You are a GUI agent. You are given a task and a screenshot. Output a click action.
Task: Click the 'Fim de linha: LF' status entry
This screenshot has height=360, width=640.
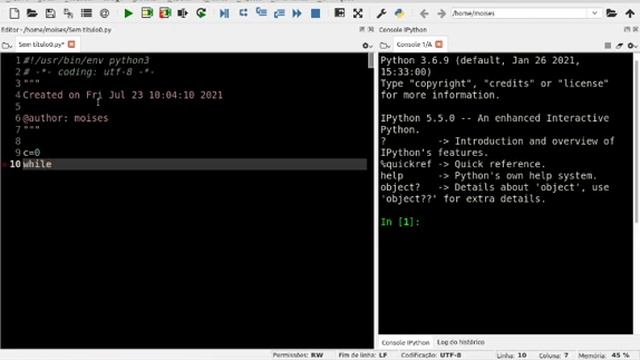(x=362, y=356)
